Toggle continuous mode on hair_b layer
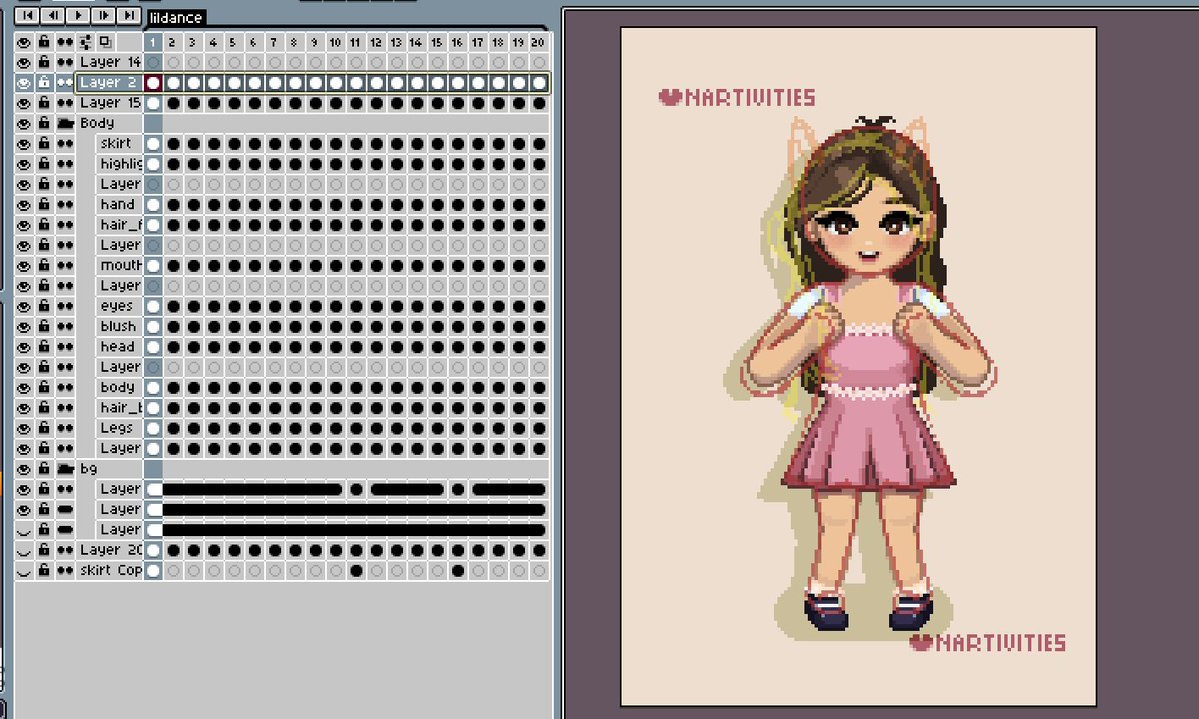 (65, 408)
